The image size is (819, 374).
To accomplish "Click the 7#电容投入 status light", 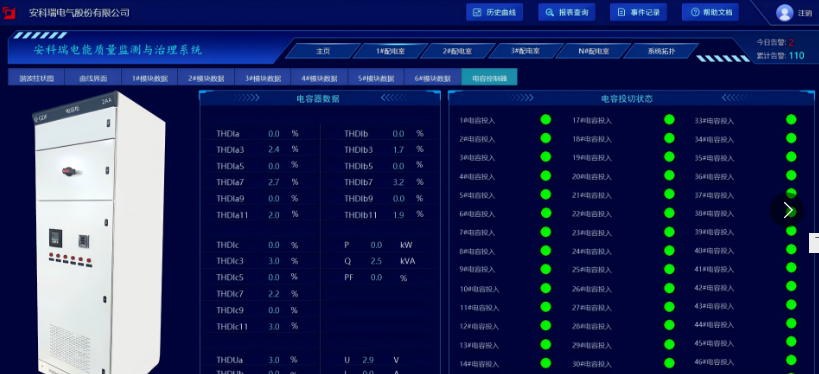I will [x=545, y=231].
